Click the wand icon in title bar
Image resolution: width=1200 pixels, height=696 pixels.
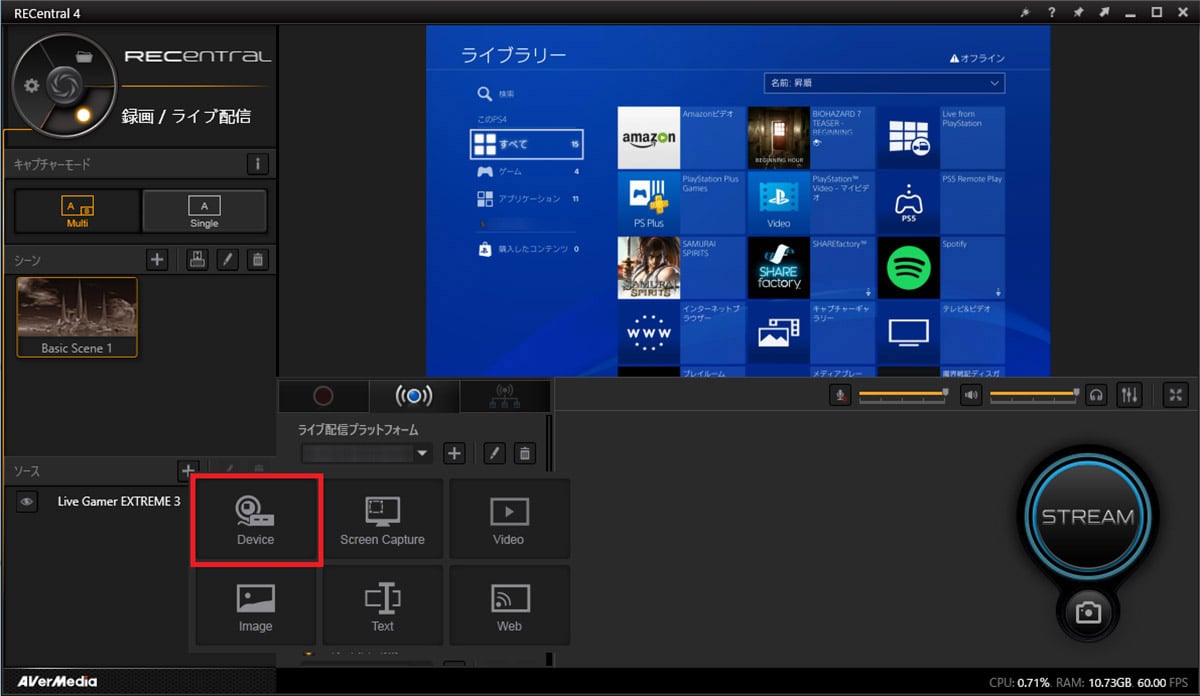(x=1025, y=12)
